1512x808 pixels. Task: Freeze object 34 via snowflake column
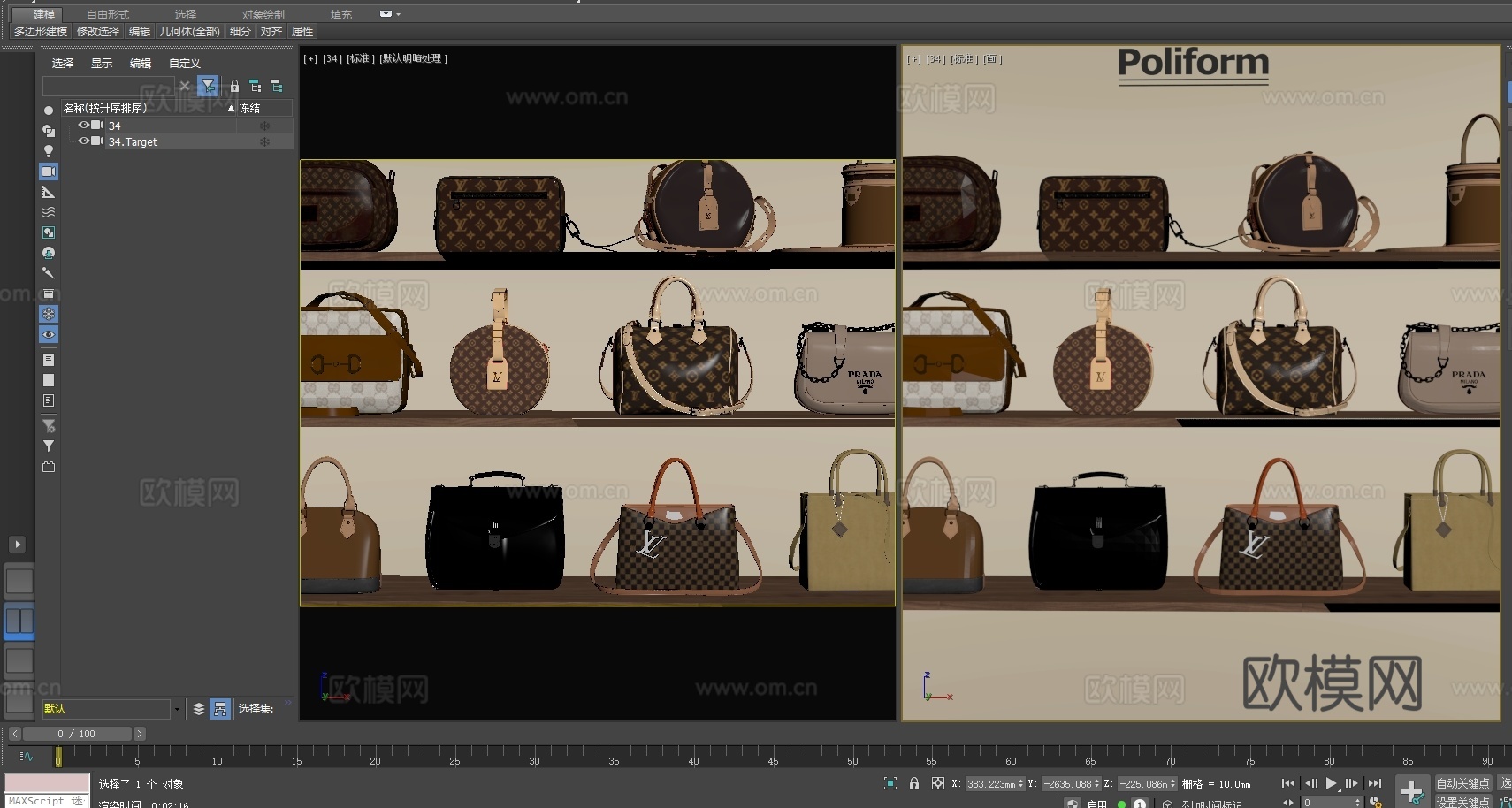pos(264,126)
